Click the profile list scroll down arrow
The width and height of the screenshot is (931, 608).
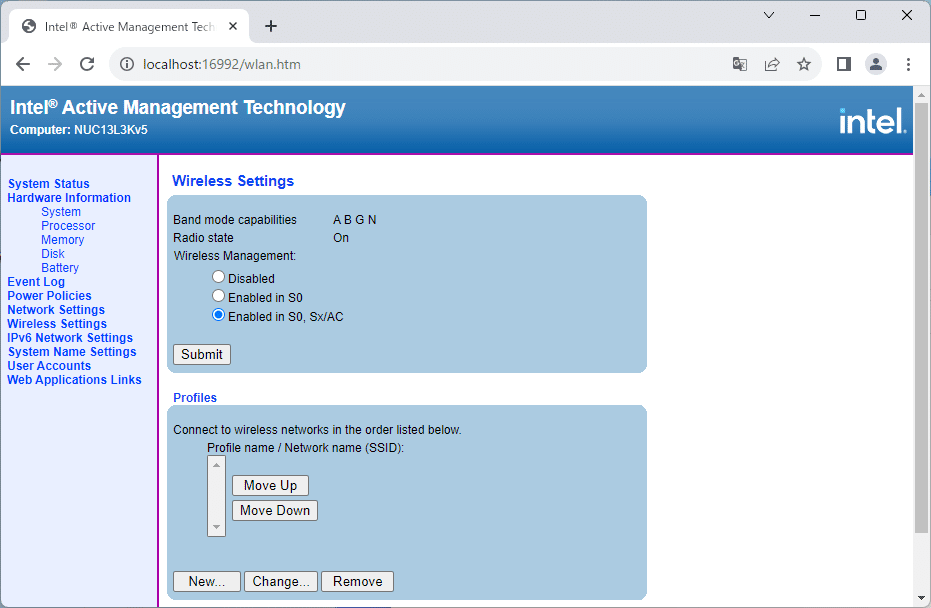pos(216,527)
